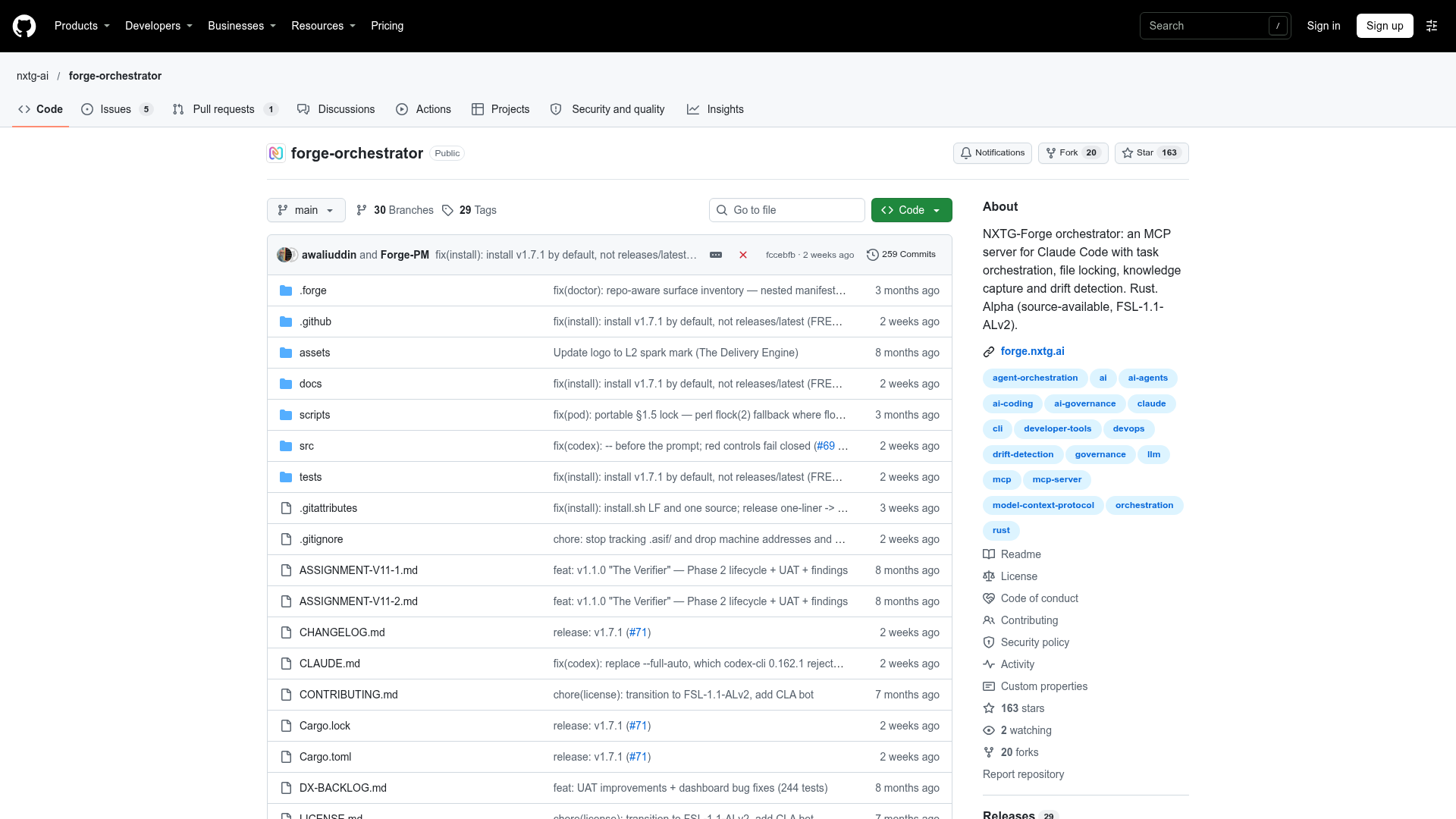Open the 30 Branches link
1456x819 pixels.
click(395, 210)
